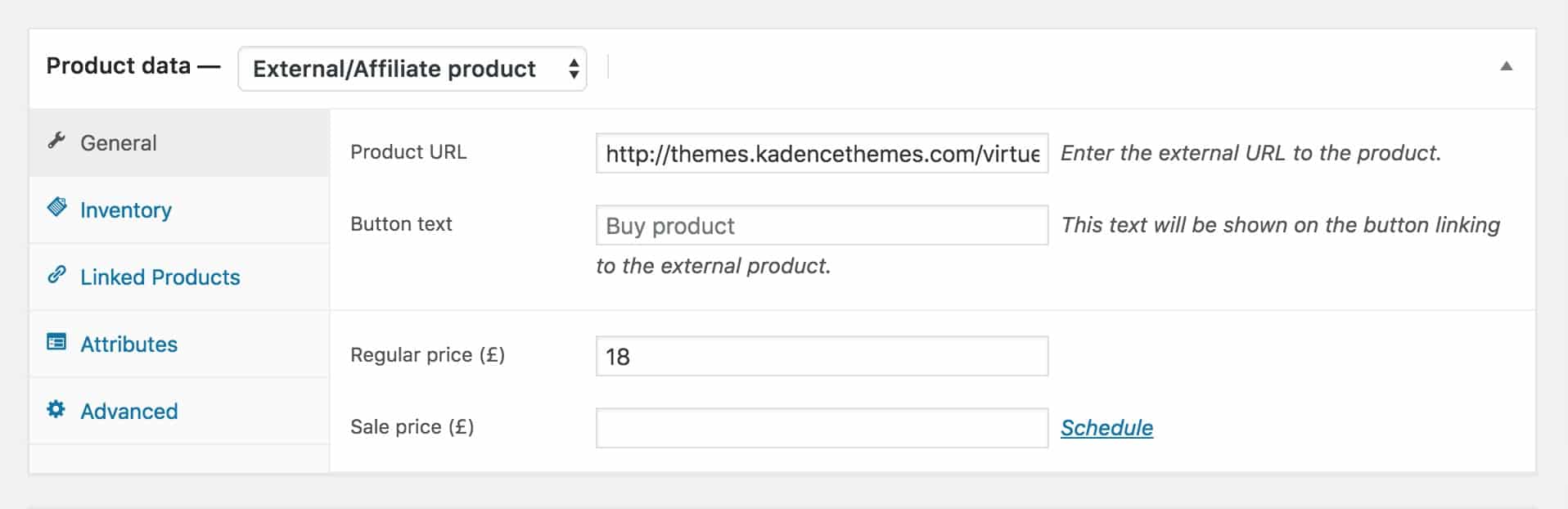Click the empty Sale price field
The image size is (1568, 509).
coord(822,428)
